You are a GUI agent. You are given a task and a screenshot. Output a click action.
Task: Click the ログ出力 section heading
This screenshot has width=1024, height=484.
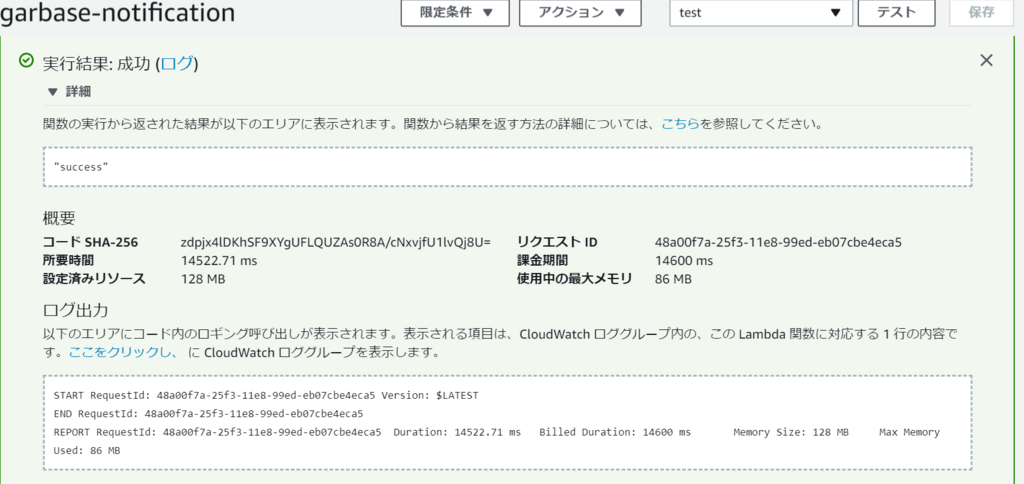(75, 310)
